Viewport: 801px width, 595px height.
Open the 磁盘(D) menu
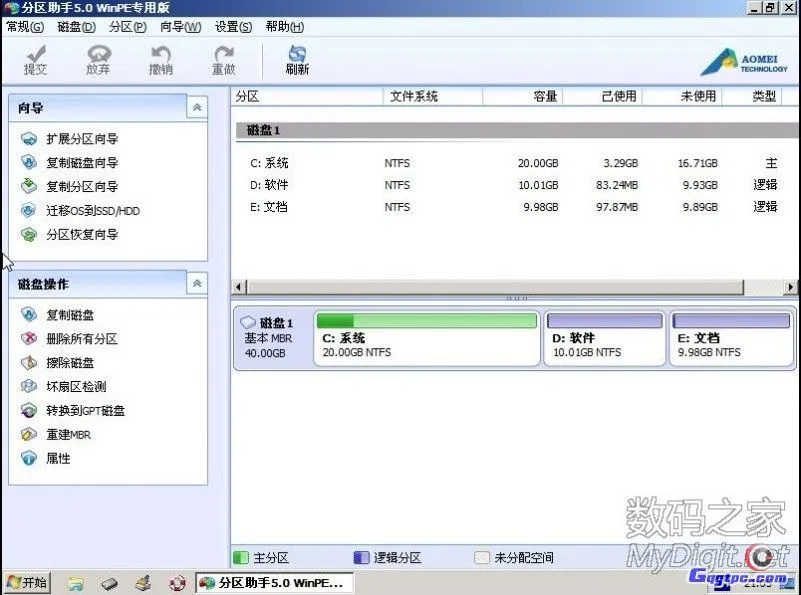tap(73, 27)
